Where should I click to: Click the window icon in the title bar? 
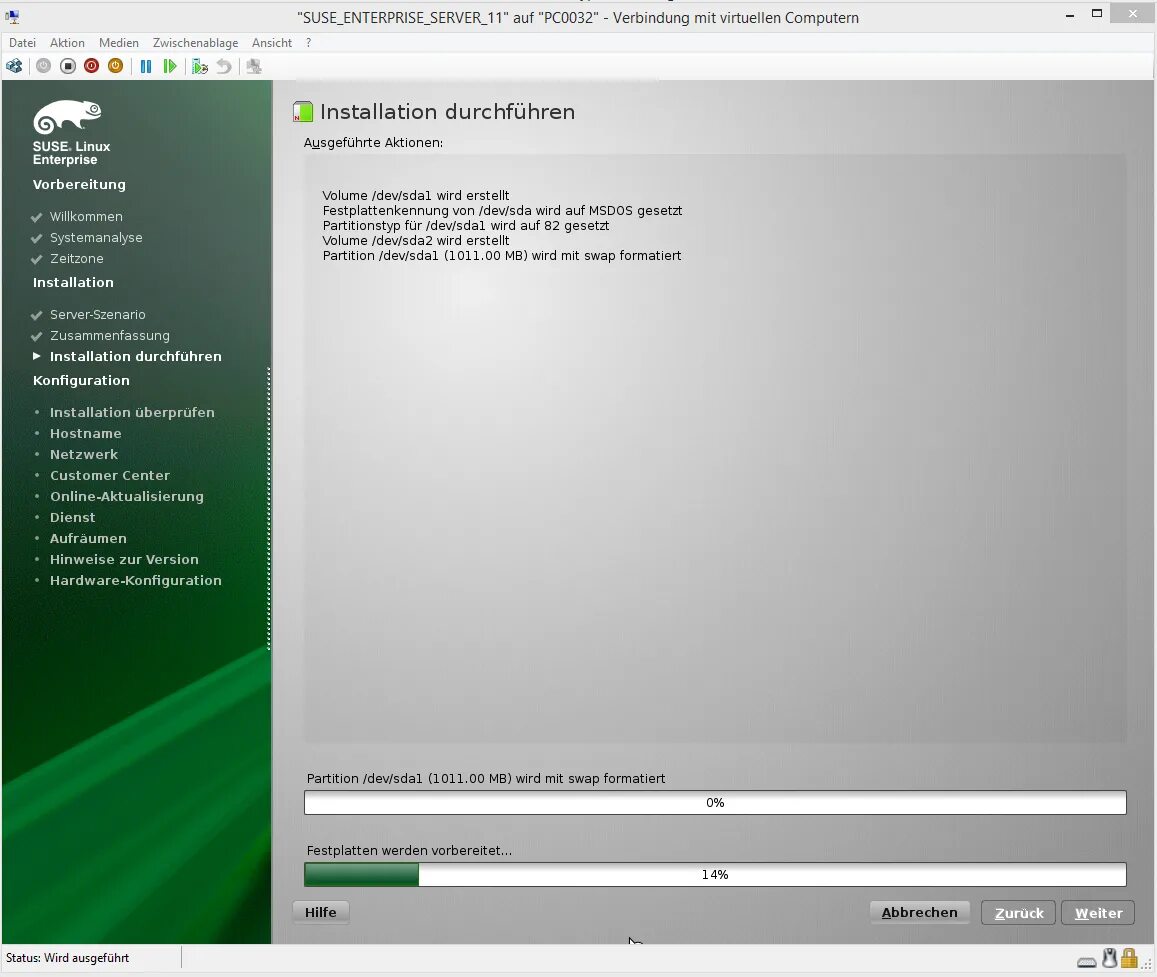tap(13, 17)
